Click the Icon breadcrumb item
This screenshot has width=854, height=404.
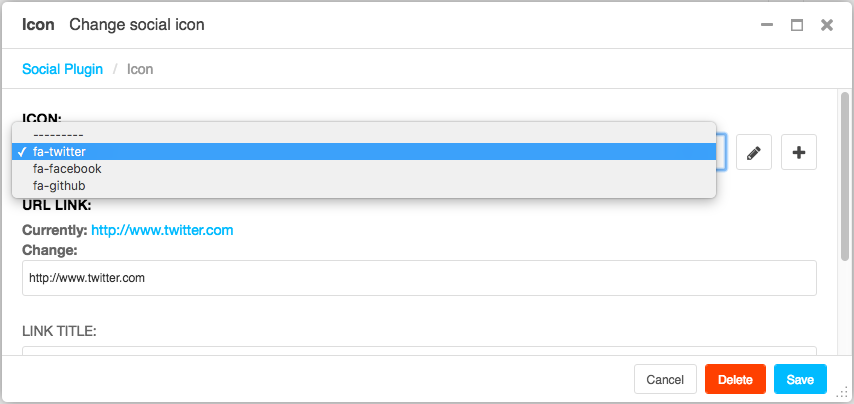pos(140,69)
